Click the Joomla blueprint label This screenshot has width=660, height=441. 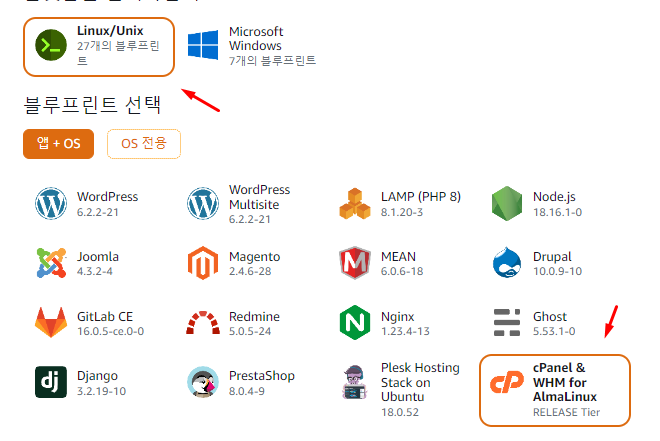coord(98,257)
